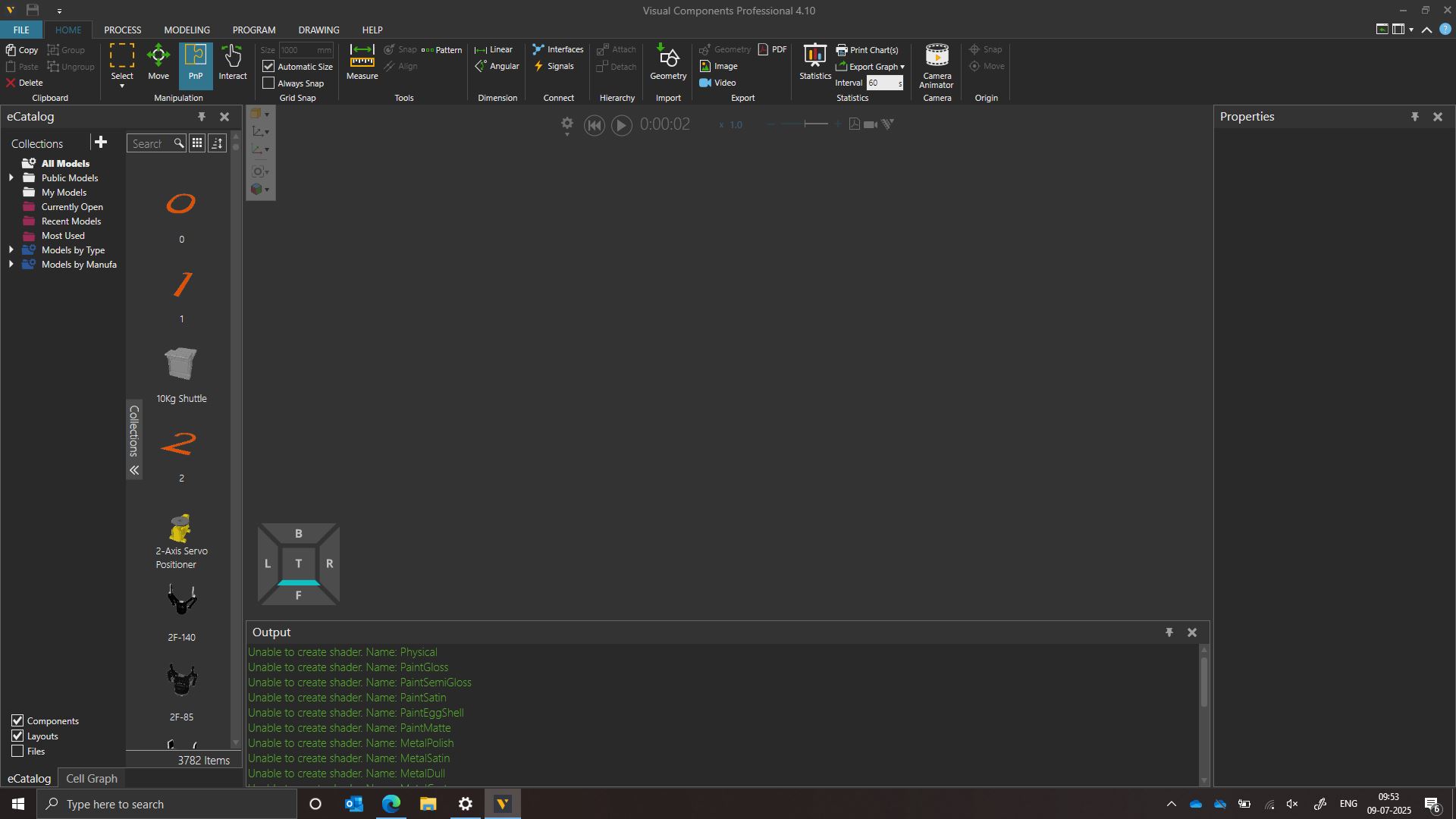Uncheck the Components filter
Viewport: 1456px width, 819px height.
(17, 720)
